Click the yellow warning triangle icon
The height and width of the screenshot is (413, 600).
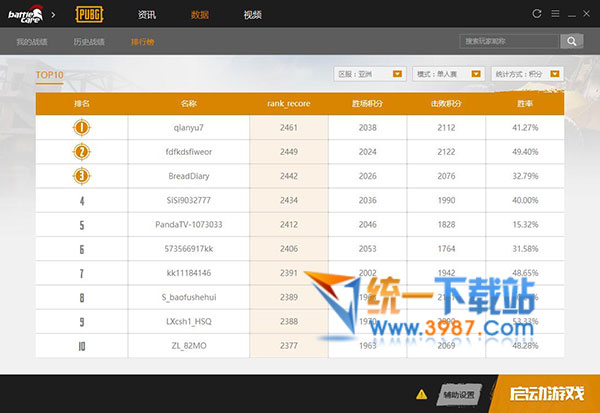(421, 394)
